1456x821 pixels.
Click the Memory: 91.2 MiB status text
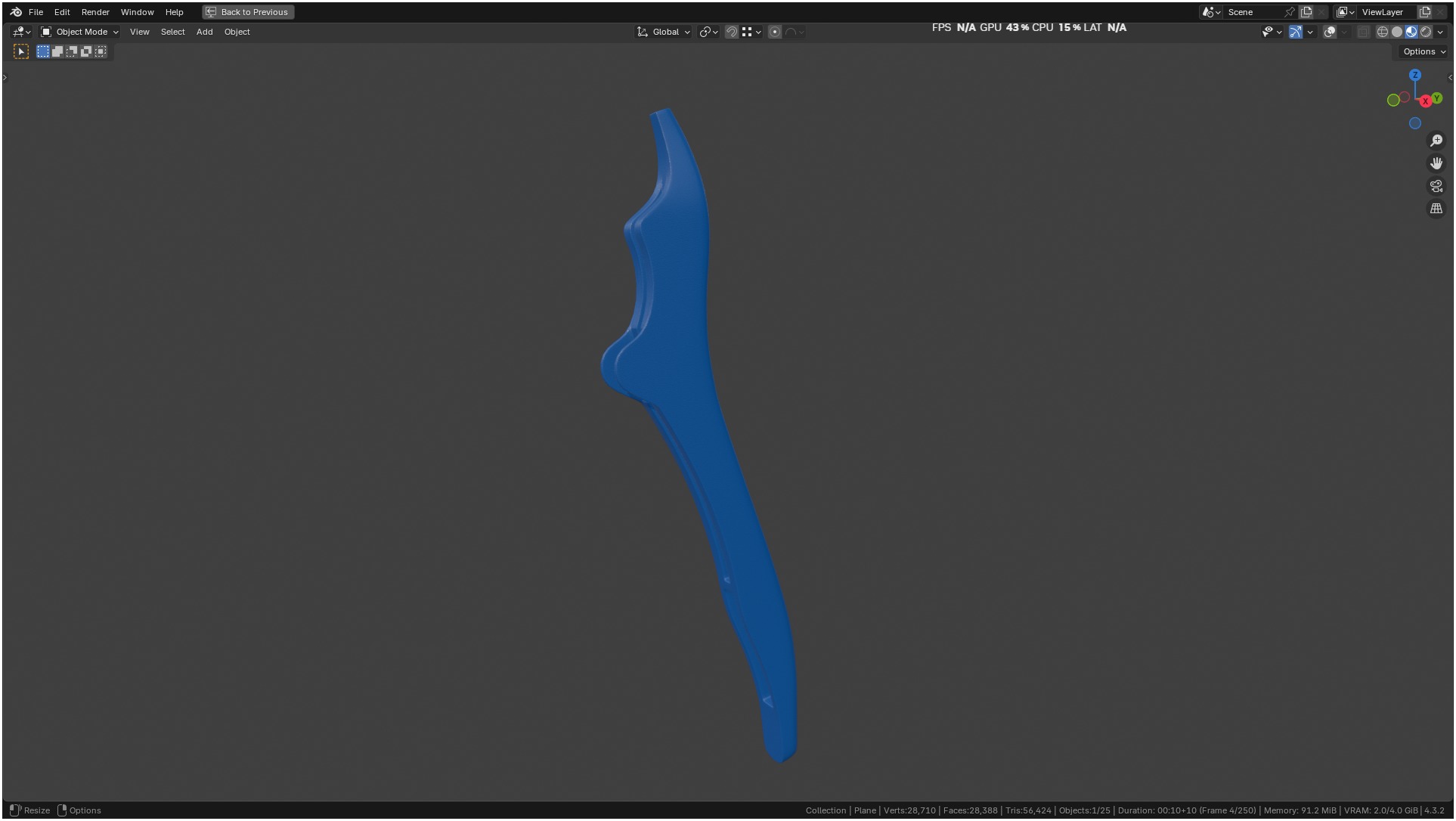(x=1300, y=810)
